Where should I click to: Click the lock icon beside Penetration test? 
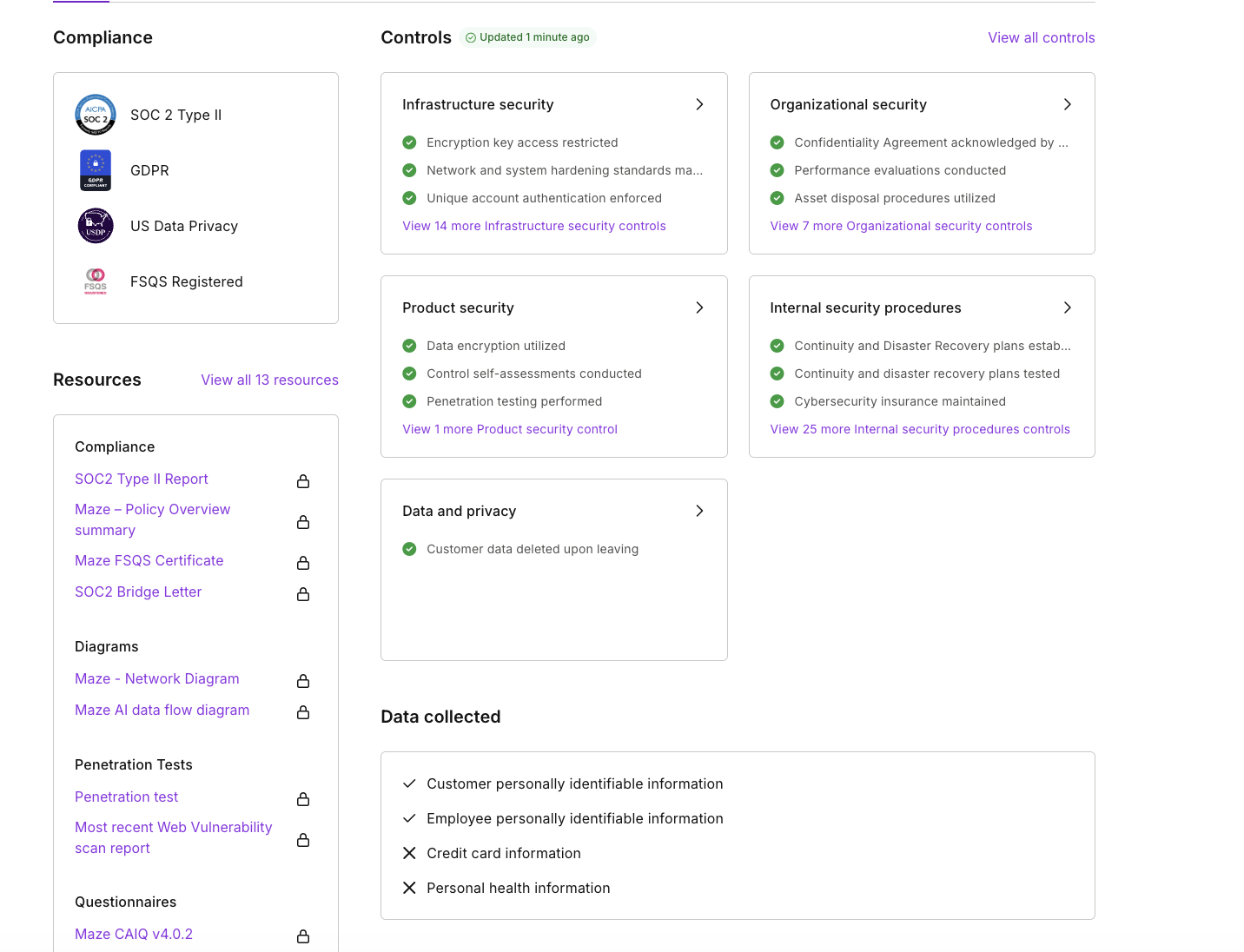click(303, 798)
